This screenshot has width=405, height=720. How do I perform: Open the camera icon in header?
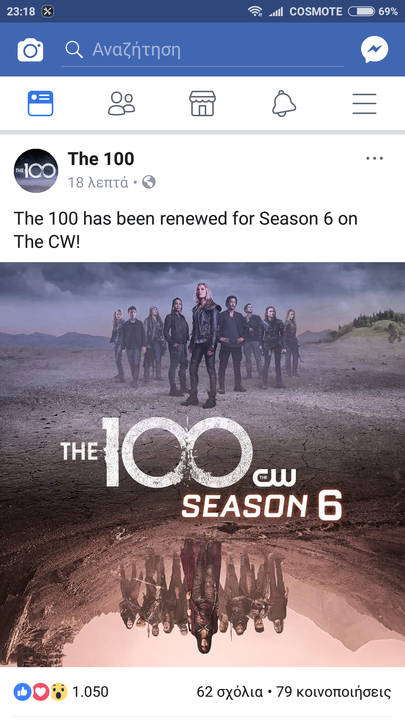30,50
